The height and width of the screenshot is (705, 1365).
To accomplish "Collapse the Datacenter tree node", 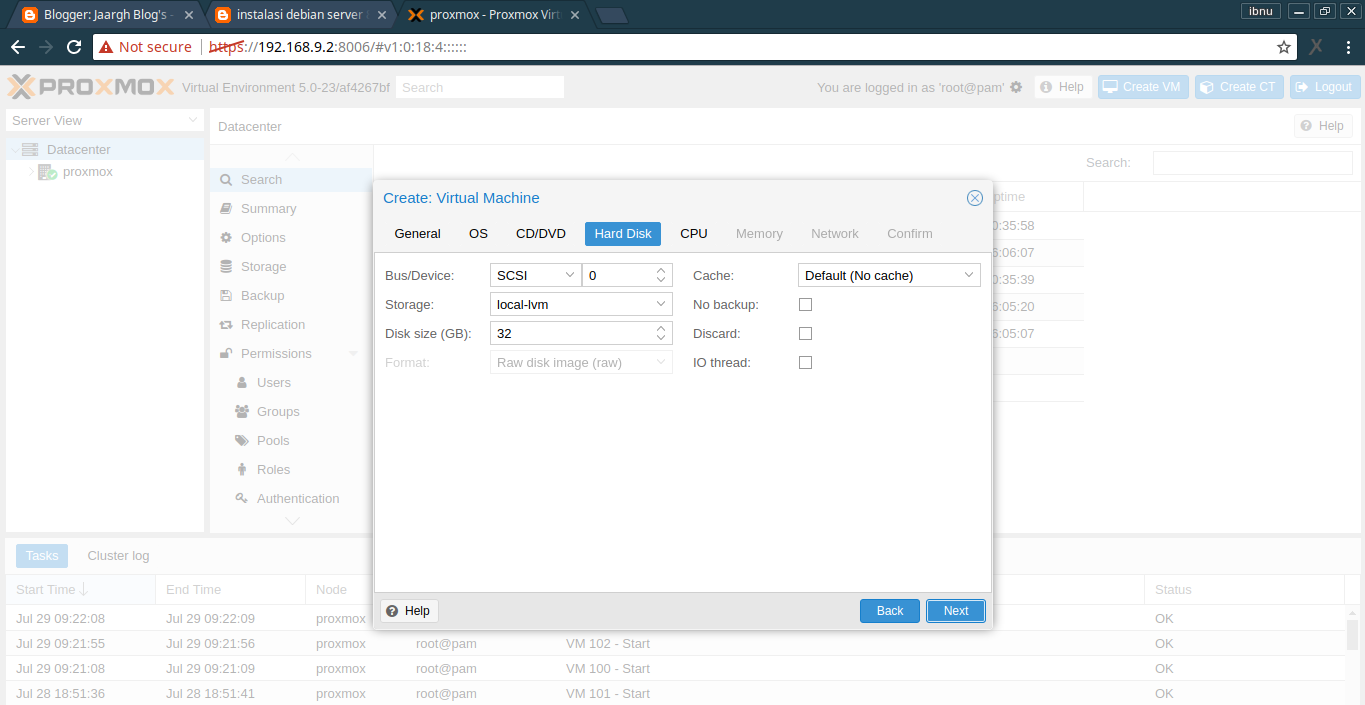I will pos(13,149).
